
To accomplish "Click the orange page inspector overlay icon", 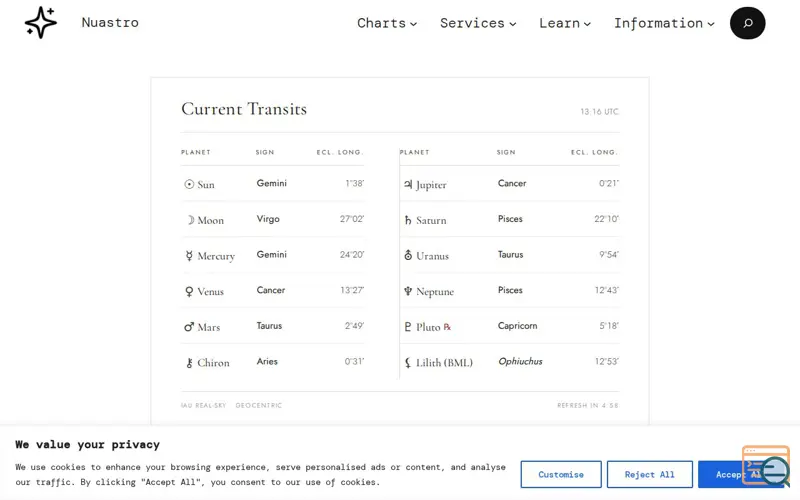I will click(766, 464).
